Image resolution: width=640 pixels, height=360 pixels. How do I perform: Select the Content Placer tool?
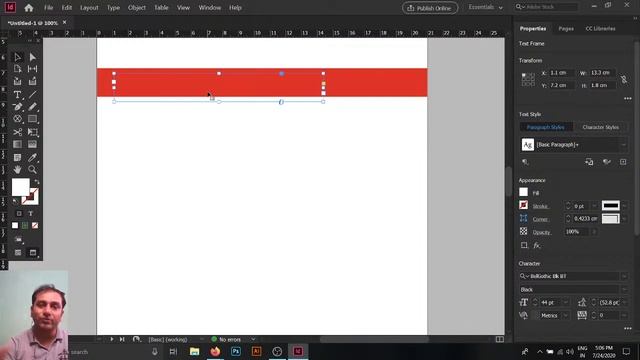tap(33, 81)
